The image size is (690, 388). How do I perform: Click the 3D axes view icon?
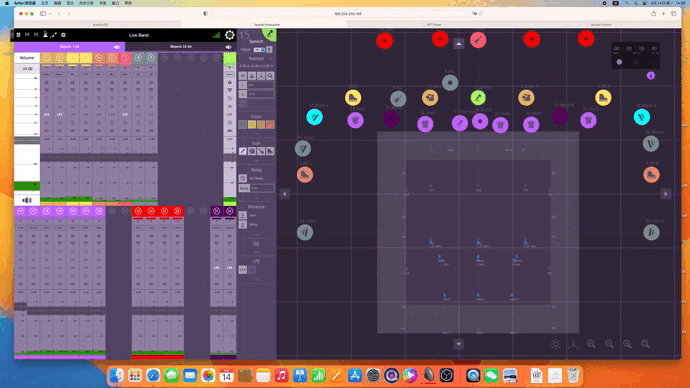[x=573, y=344]
